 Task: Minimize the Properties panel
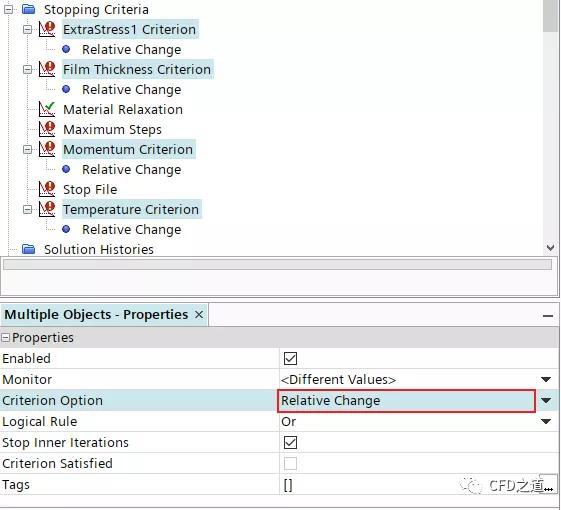pyautogui.click(x=547, y=316)
